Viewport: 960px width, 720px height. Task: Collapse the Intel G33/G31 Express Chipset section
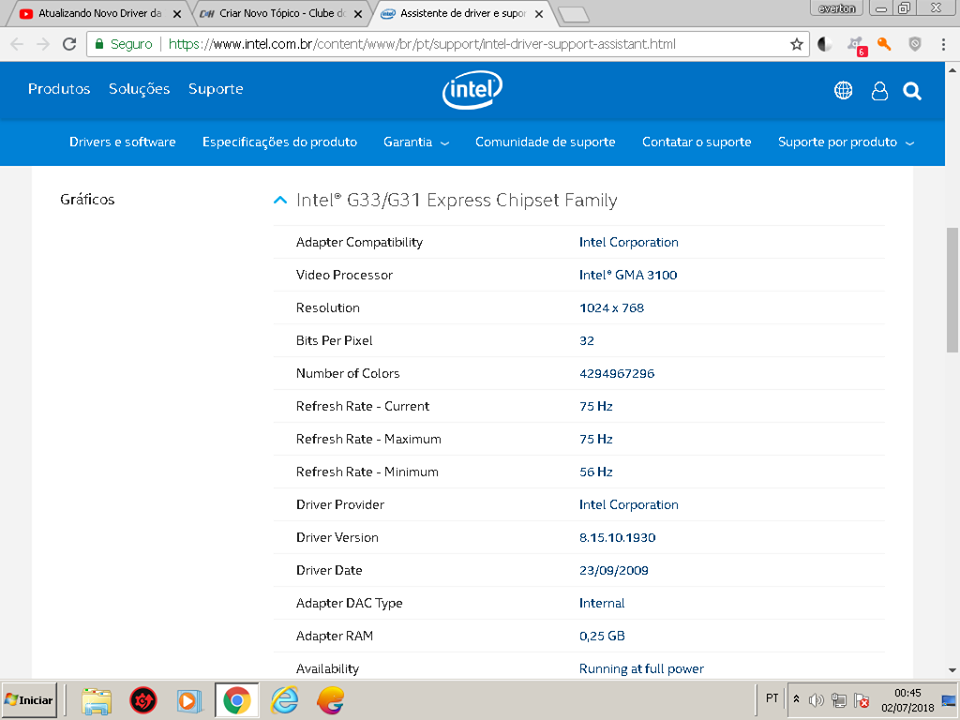click(x=280, y=200)
